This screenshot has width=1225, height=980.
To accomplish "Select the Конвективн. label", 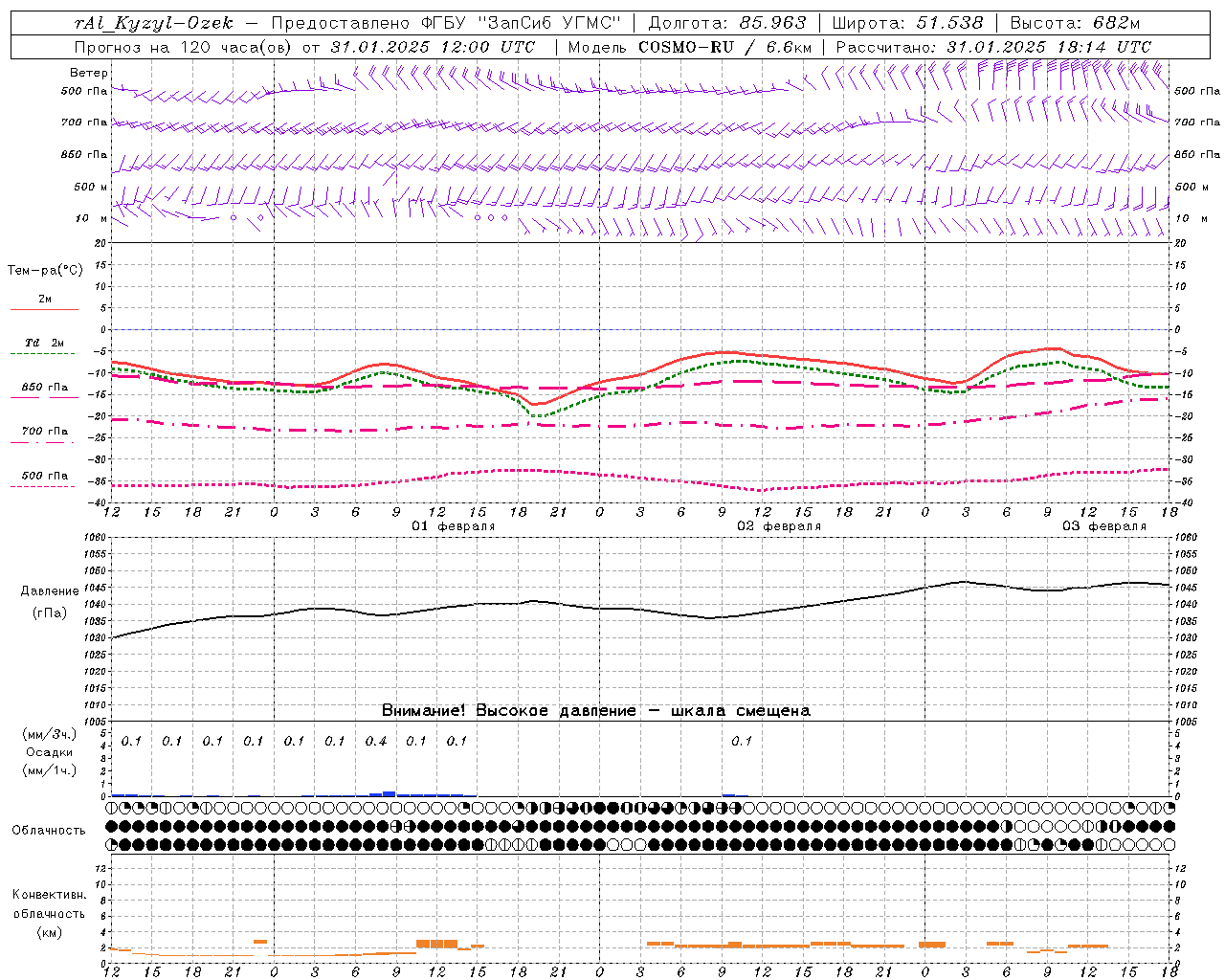I will tap(49, 895).
